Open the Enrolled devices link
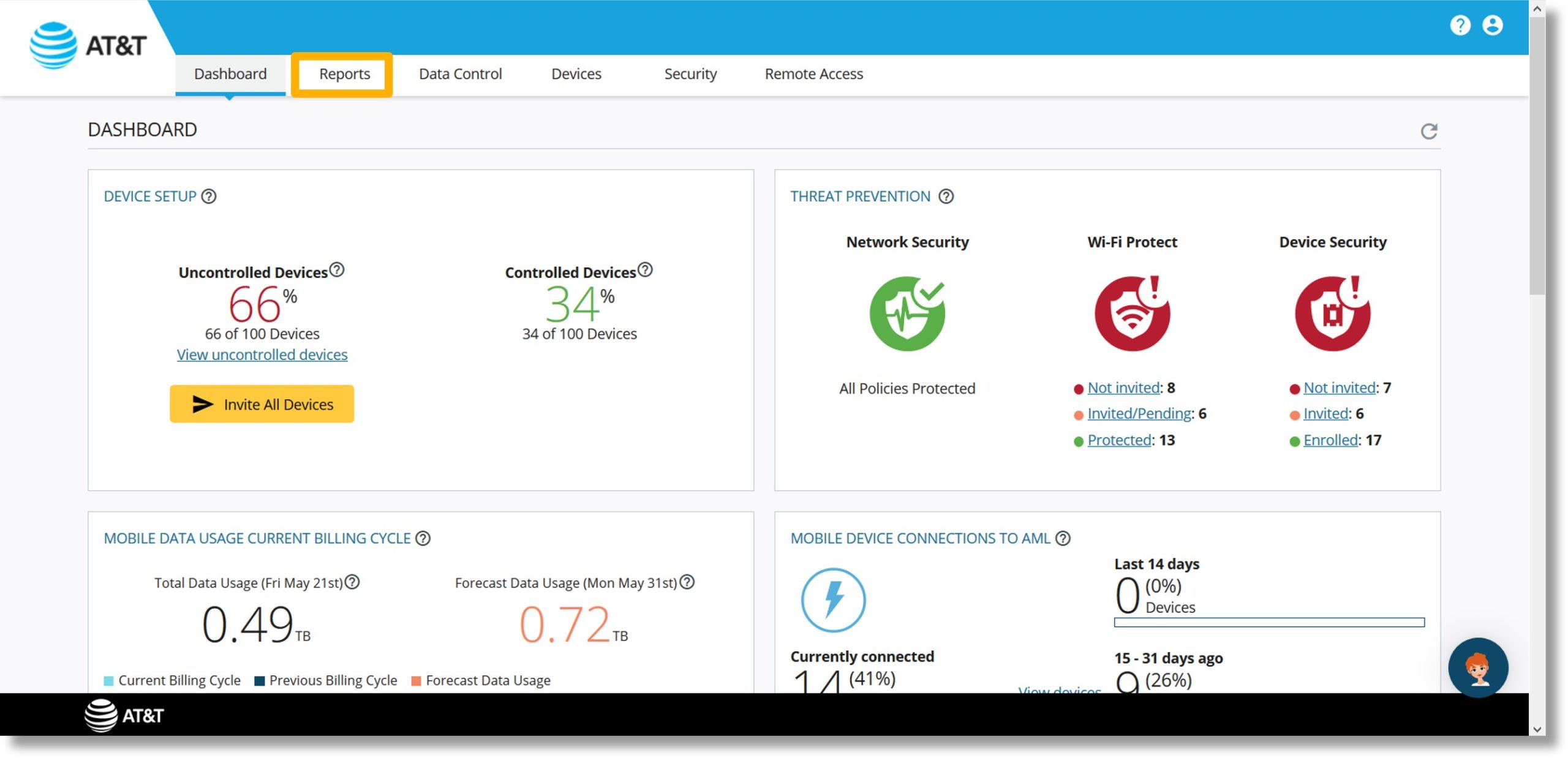This screenshot has width=1568, height=758. (x=1330, y=440)
